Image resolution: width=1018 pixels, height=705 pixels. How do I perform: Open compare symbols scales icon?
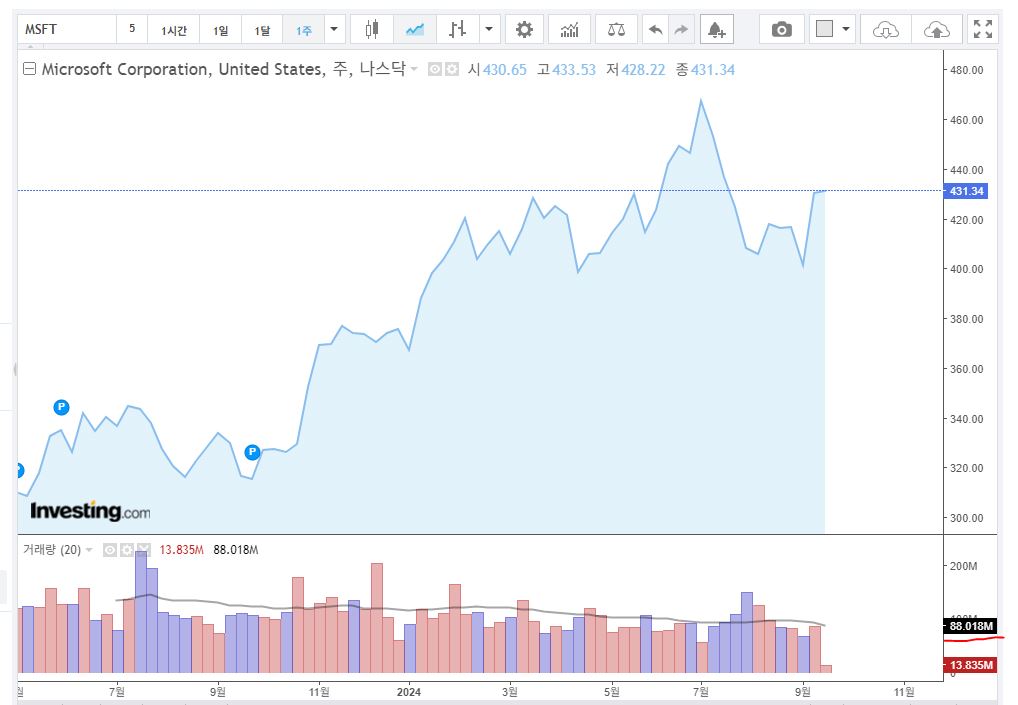[616, 29]
